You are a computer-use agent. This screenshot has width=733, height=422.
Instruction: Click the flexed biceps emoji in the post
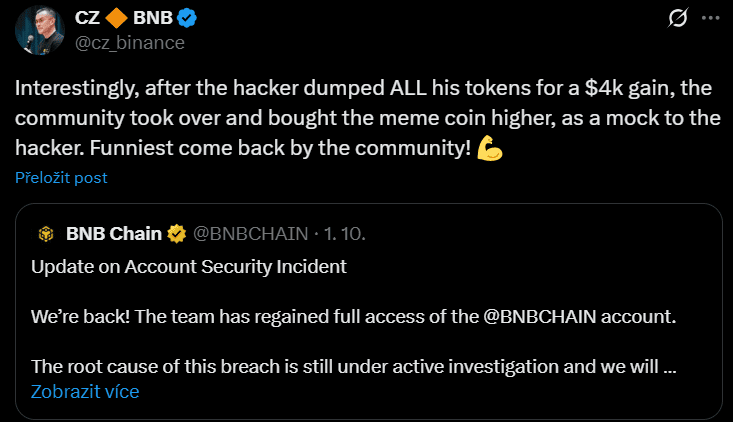tap(490, 148)
